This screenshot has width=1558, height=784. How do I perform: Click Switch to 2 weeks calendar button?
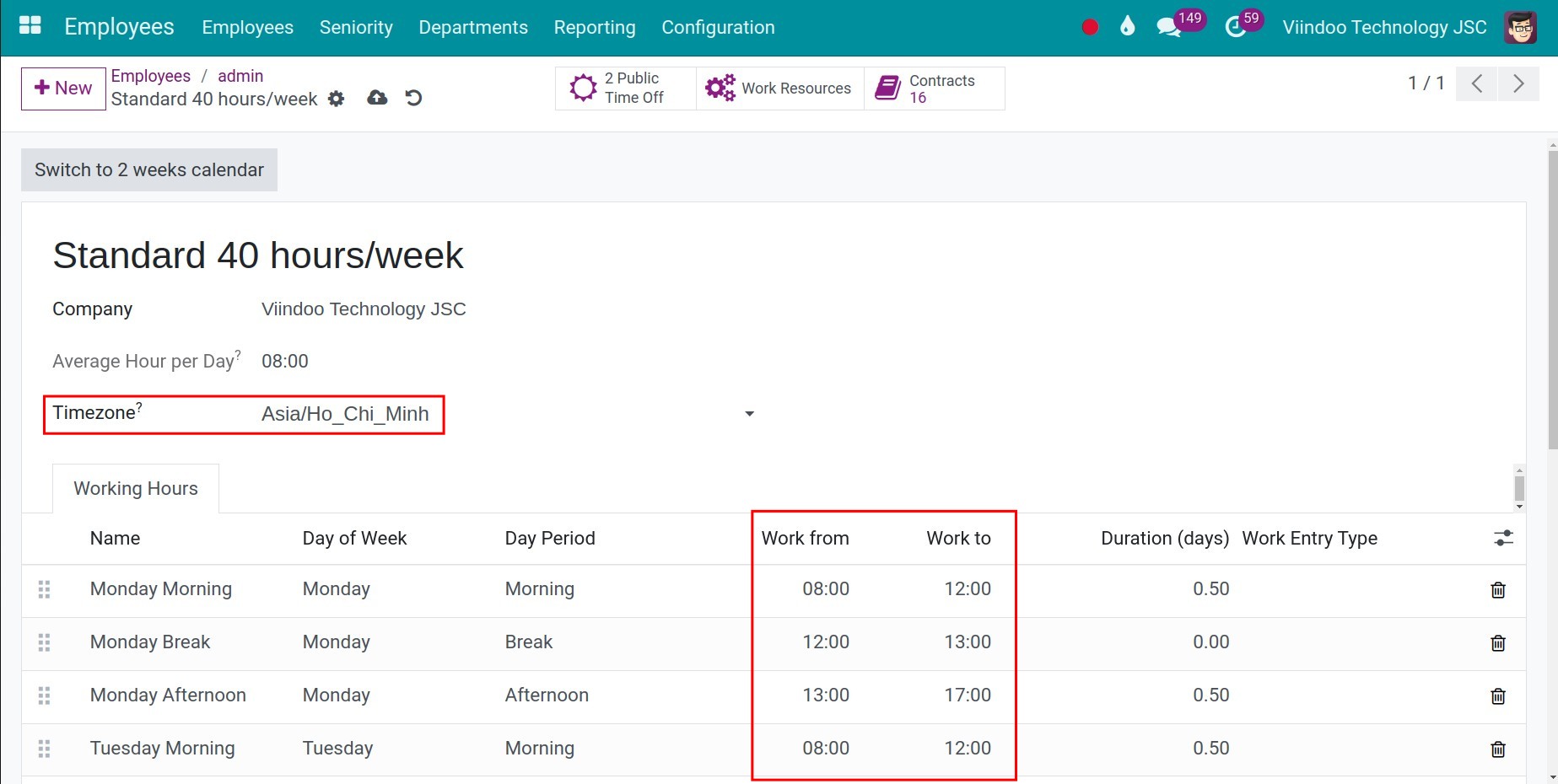coord(149,169)
